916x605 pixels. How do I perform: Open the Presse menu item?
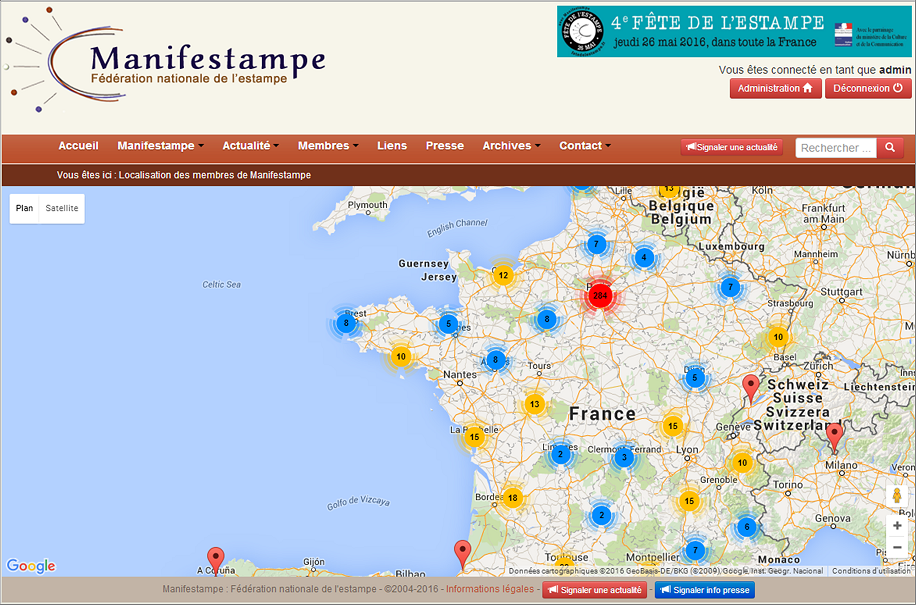point(445,146)
